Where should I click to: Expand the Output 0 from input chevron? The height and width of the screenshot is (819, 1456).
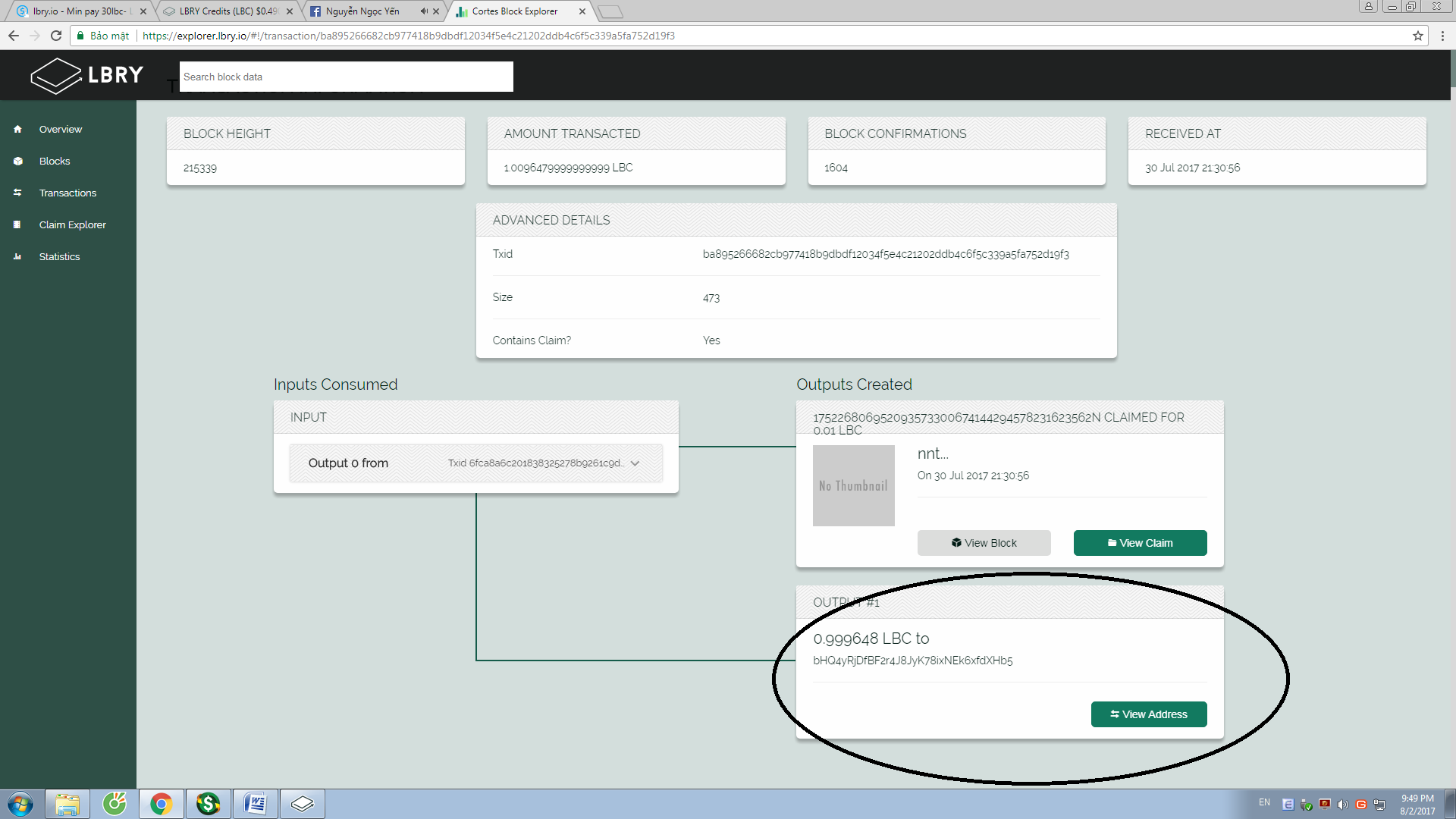point(635,463)
